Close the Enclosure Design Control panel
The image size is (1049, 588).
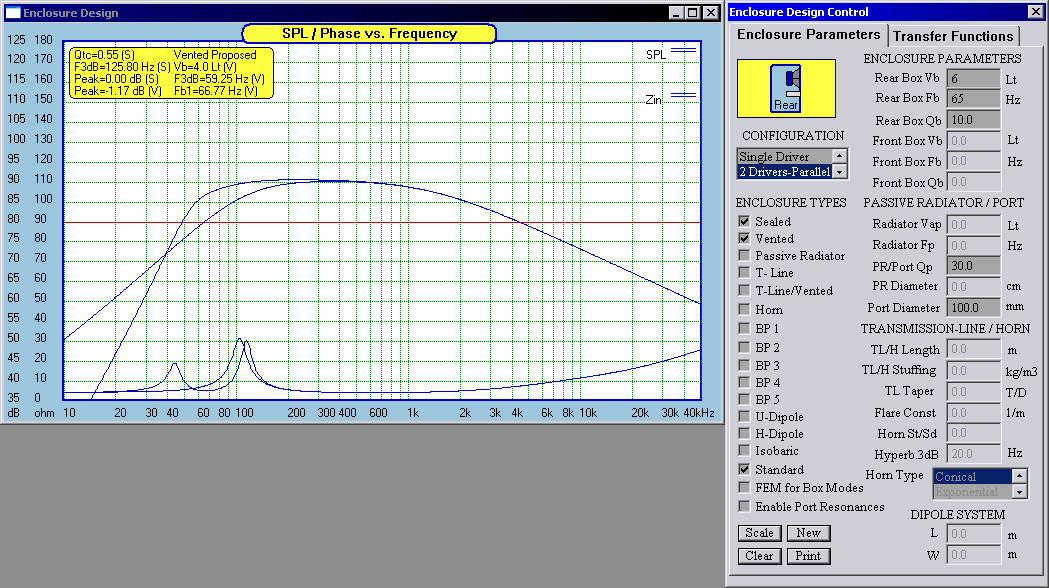[1035, 12]
